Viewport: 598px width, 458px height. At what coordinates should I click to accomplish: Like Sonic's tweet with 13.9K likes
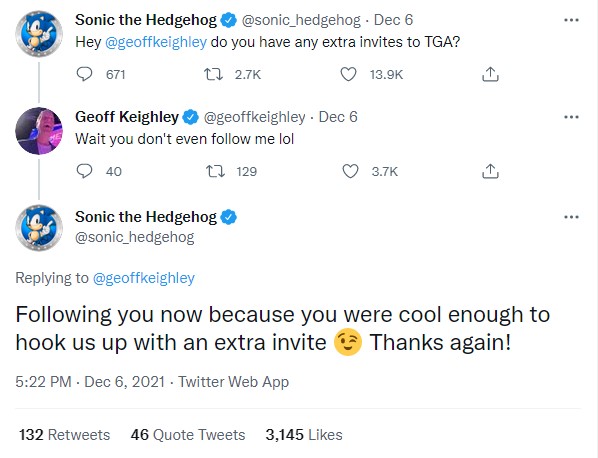348,74
